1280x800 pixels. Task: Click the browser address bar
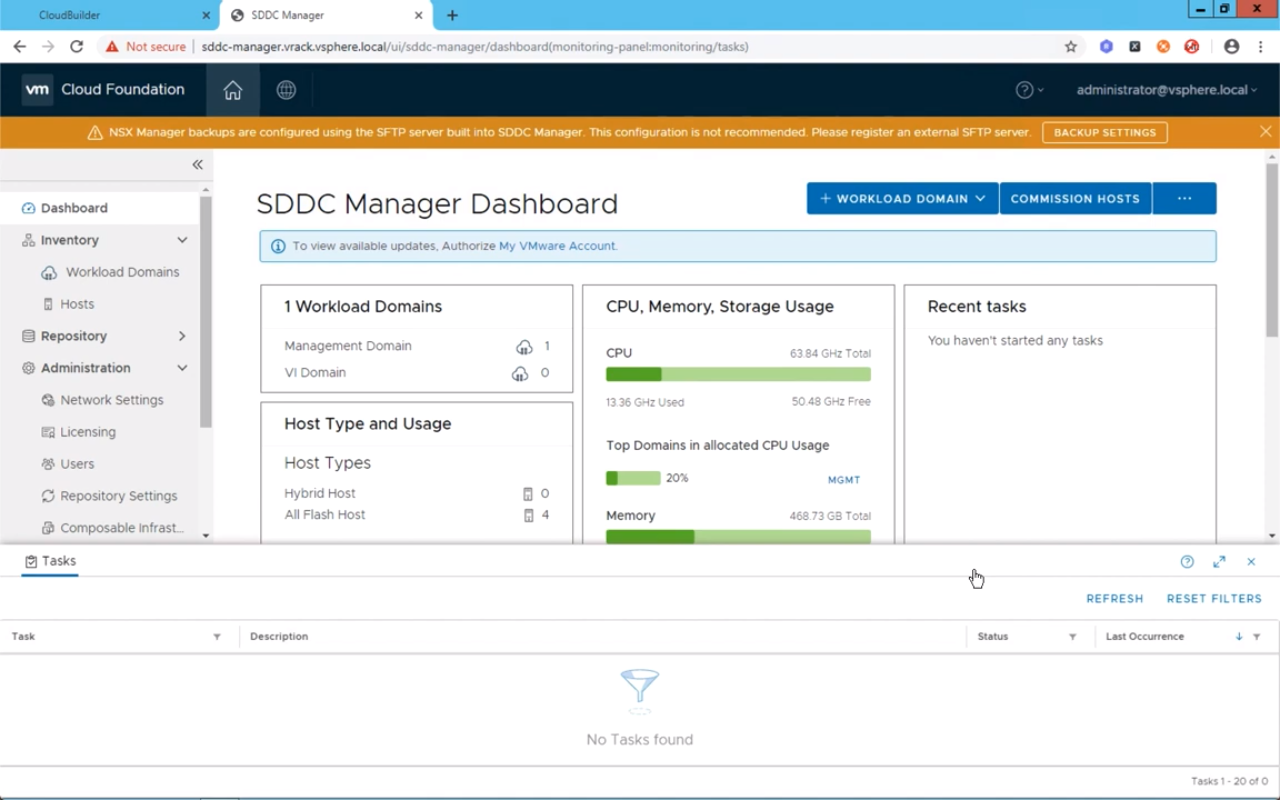[x=630, y=46]
